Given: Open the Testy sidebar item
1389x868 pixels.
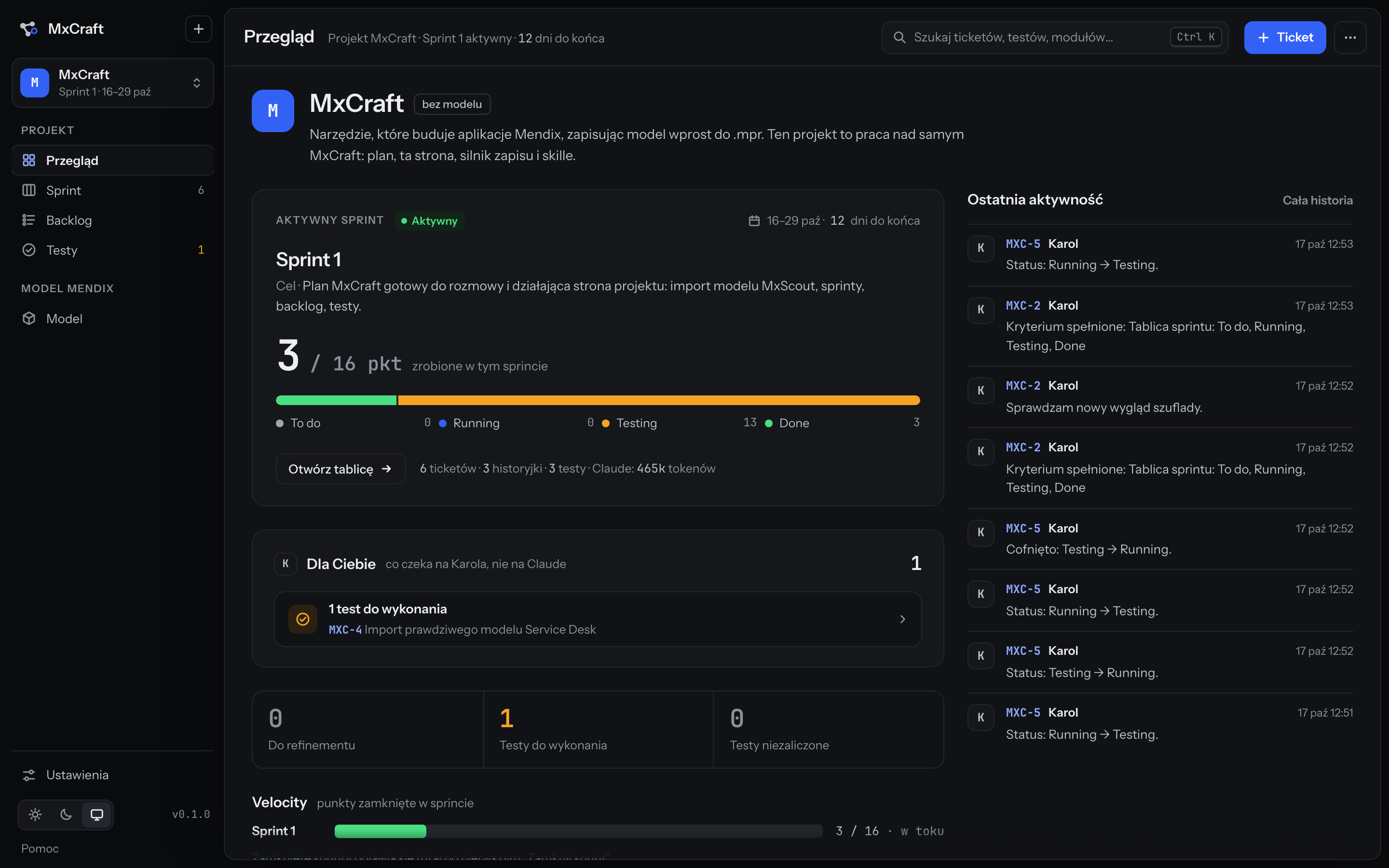Looking at the screenshot, I should [x=112, y=250].
